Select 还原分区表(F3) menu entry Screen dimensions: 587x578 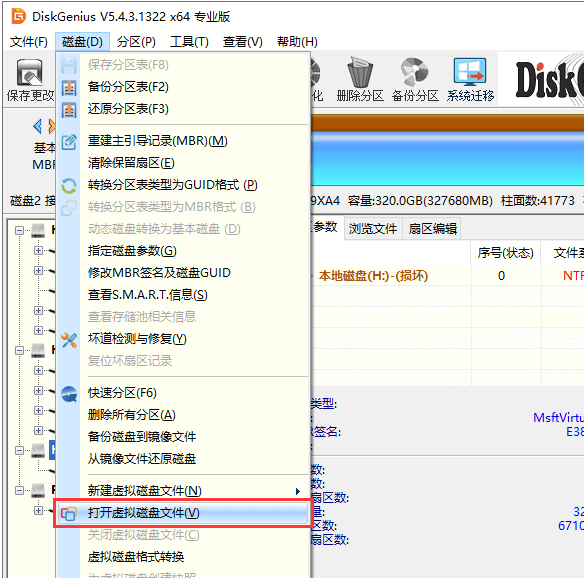[183, 109]
